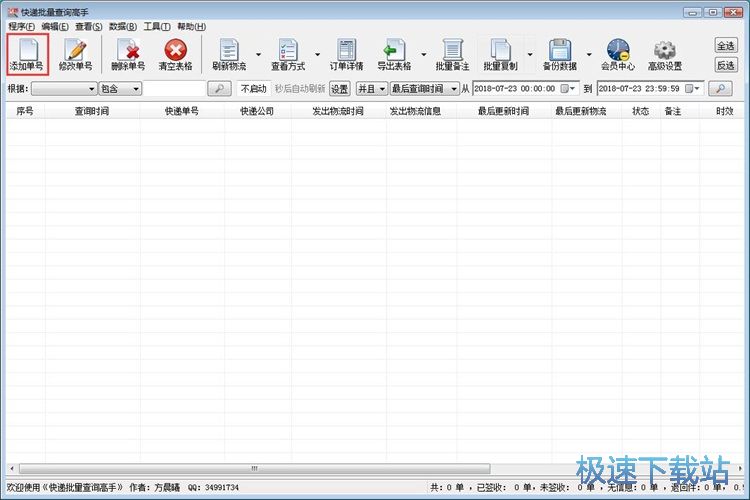Sort by 最后更新时间 column header
Image resolution: width=750 pixels, height=500 pixels.
click(x=504, y=111)
